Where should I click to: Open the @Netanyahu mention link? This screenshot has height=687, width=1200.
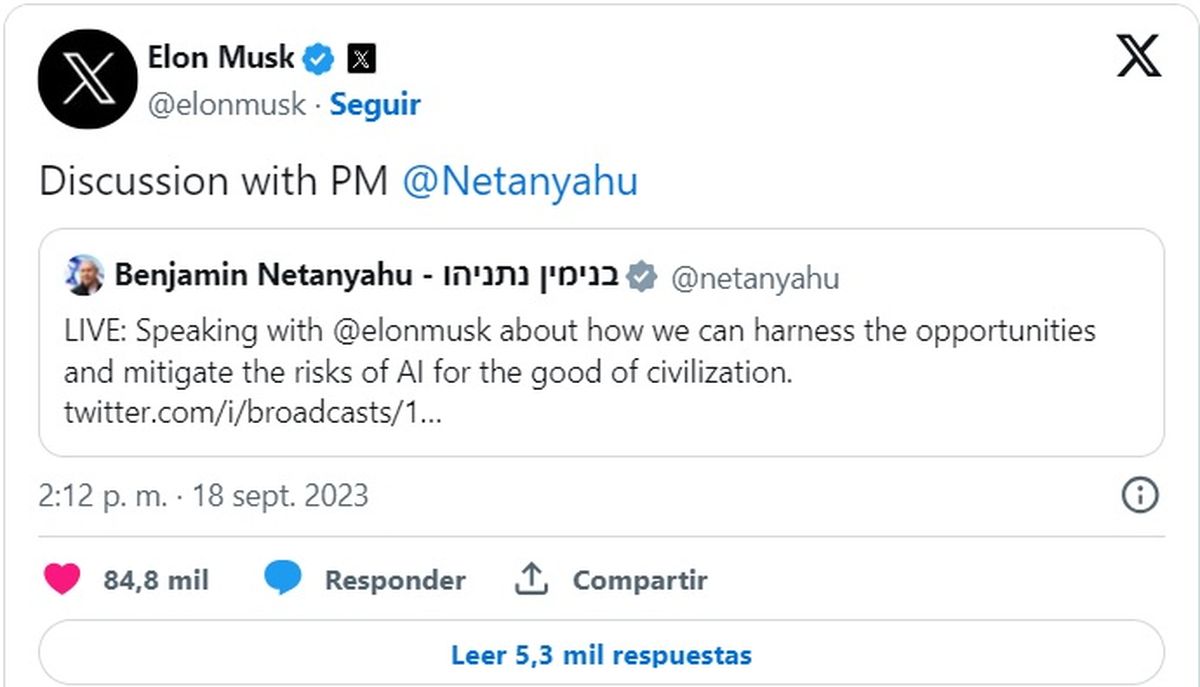(x=519, y=181)
